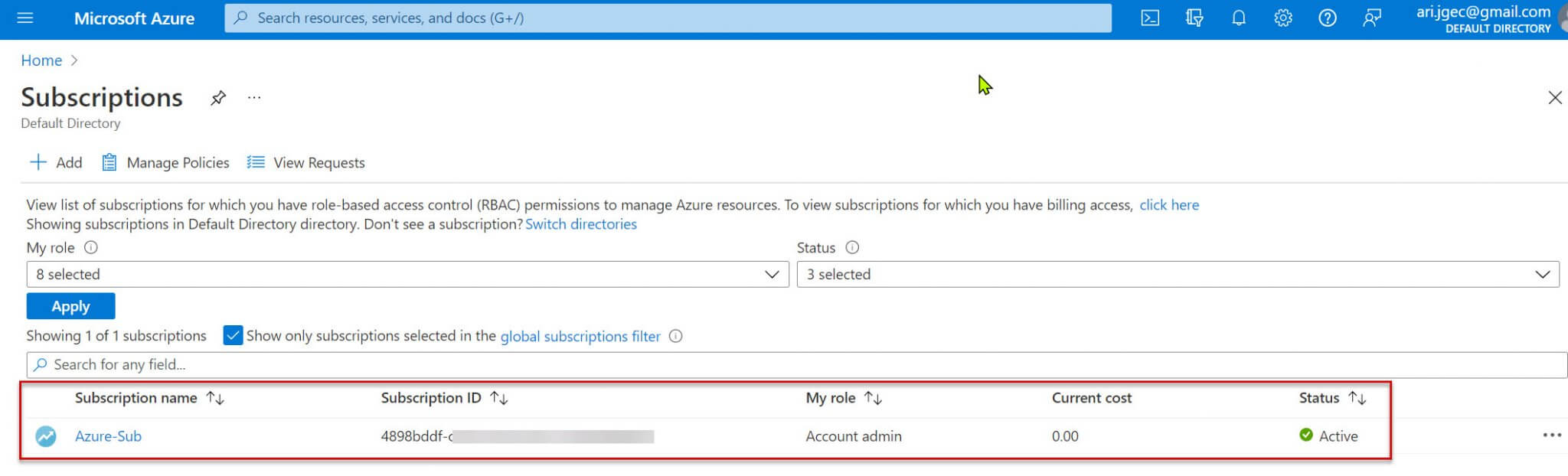
Task: Click Add in the command bar
Action: (56, 162)
